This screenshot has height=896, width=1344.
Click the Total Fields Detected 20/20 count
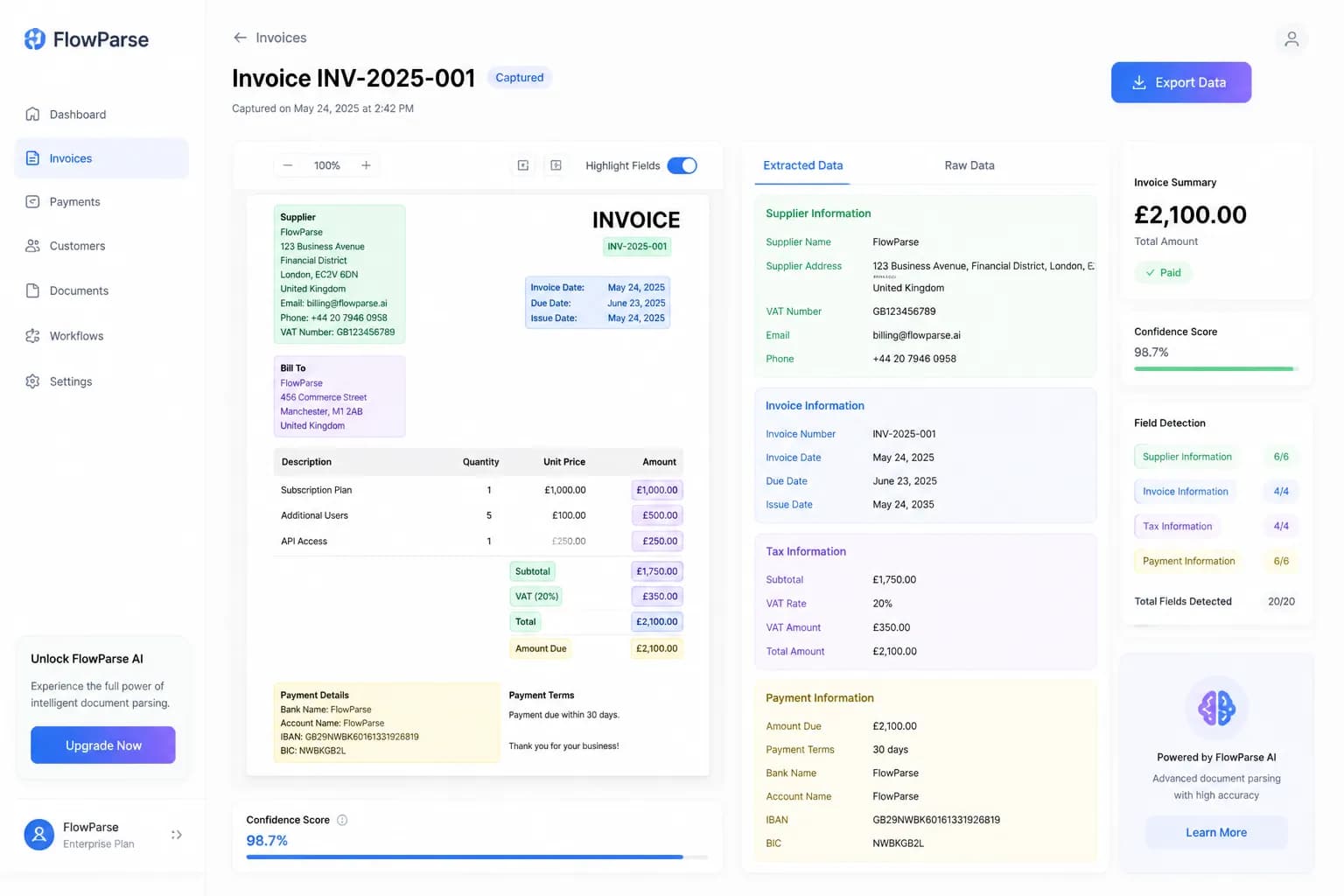click(x=1281, y=601)
